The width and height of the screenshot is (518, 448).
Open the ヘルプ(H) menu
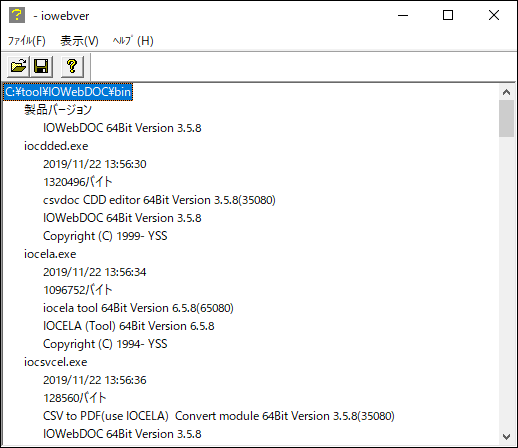(133, 41)
